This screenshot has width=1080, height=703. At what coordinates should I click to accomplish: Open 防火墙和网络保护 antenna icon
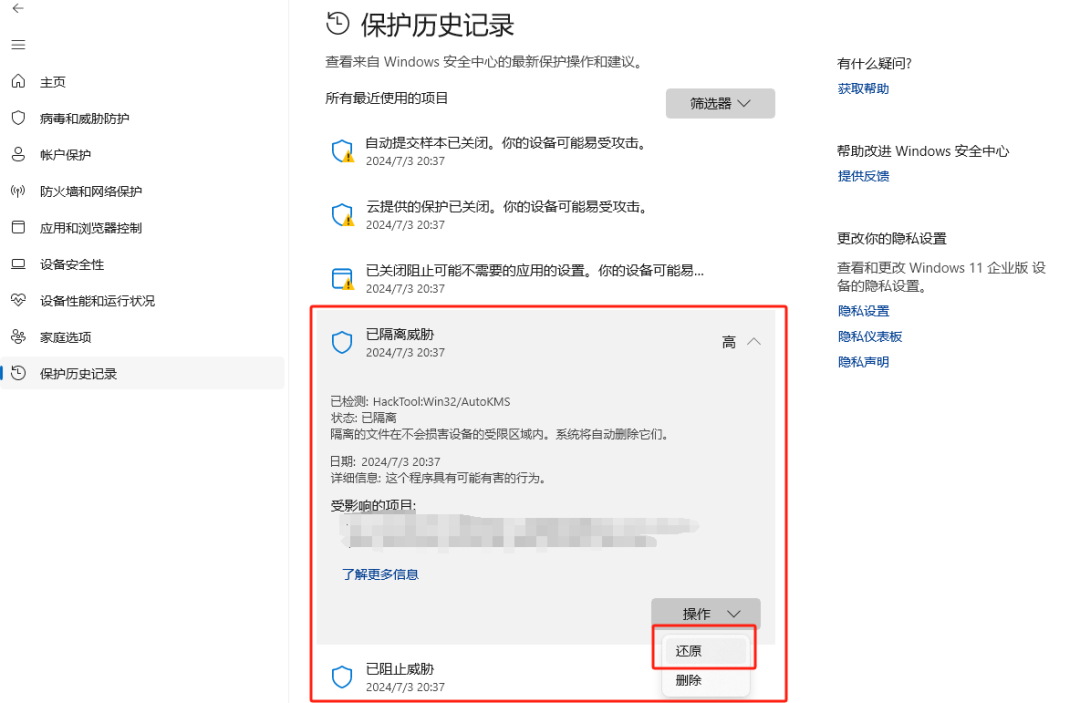tap(19, 191)
